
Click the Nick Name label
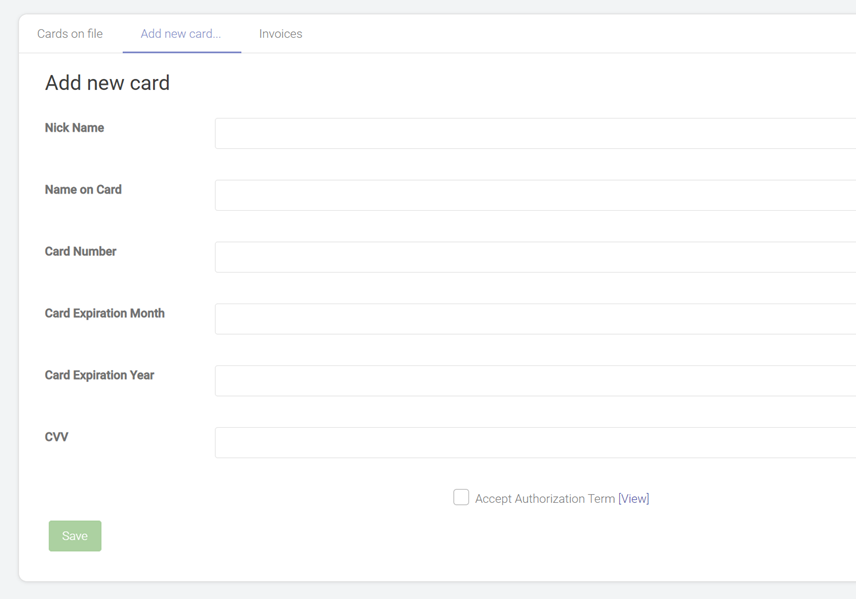pos(74,128)
